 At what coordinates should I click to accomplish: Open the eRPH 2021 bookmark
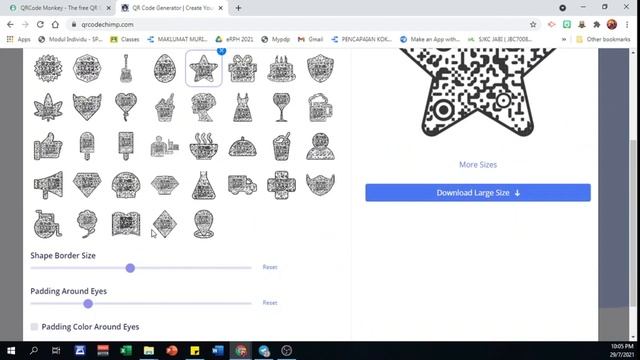[234, 39]
